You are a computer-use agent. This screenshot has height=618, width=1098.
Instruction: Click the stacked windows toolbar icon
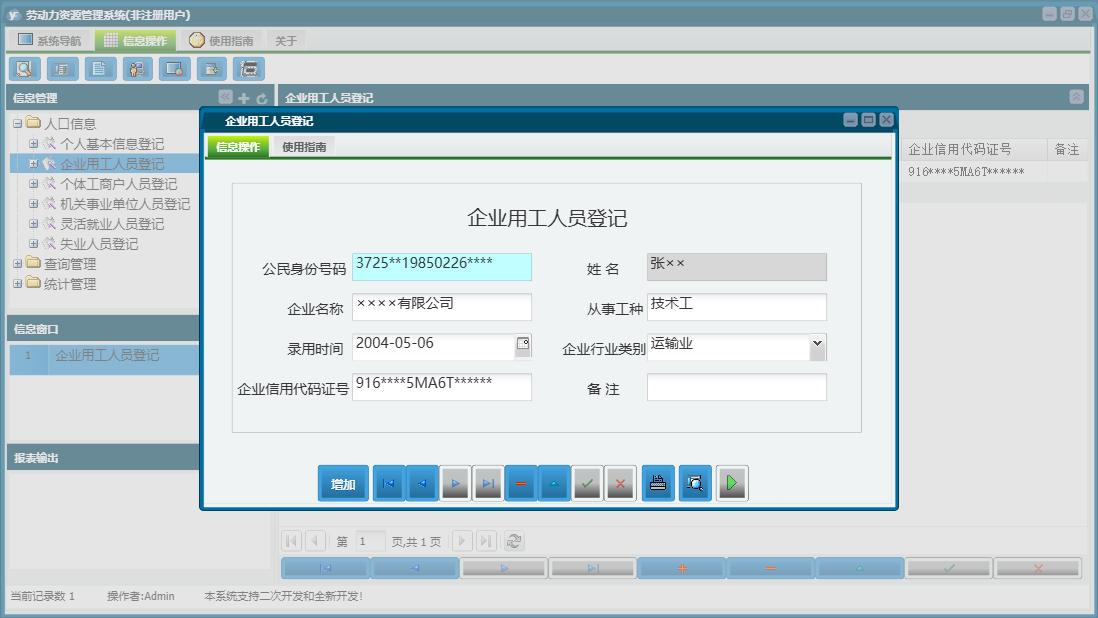pos(249,69)
